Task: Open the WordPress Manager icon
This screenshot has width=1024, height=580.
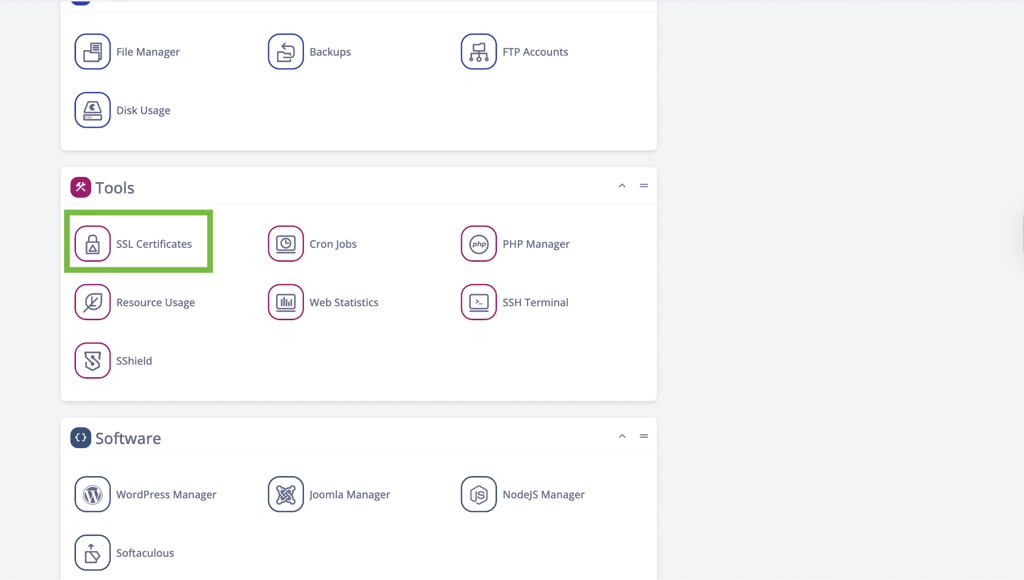Action: (x=92, y=494)
